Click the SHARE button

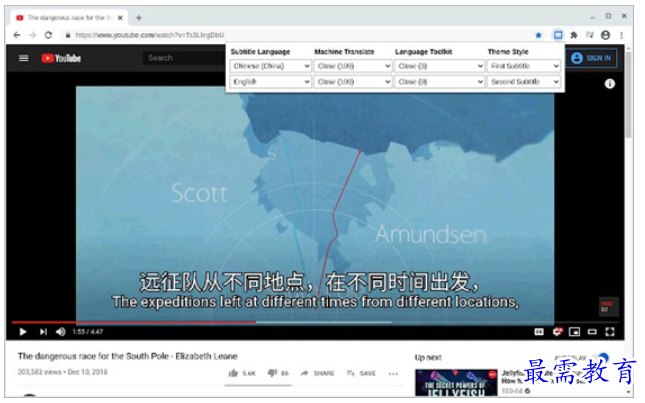coord(317,373)
